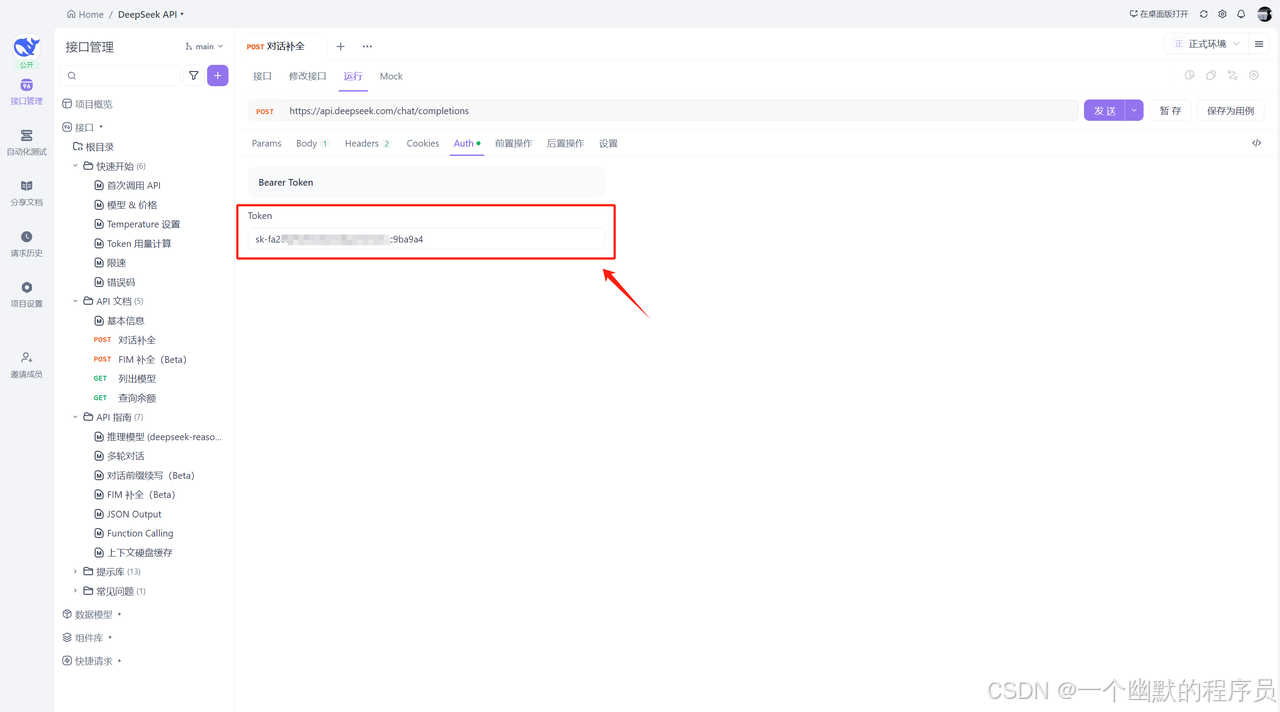This screenshot has height=712, width=1280.
Task: Click the 根目录 folder icon
Action: click(78, 147)
